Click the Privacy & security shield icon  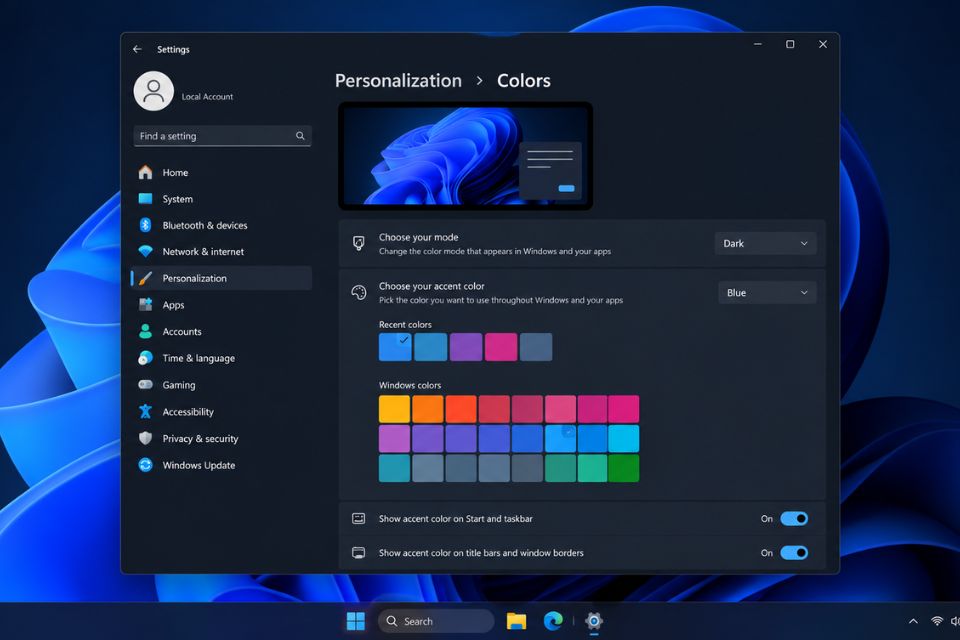[145, 438]
